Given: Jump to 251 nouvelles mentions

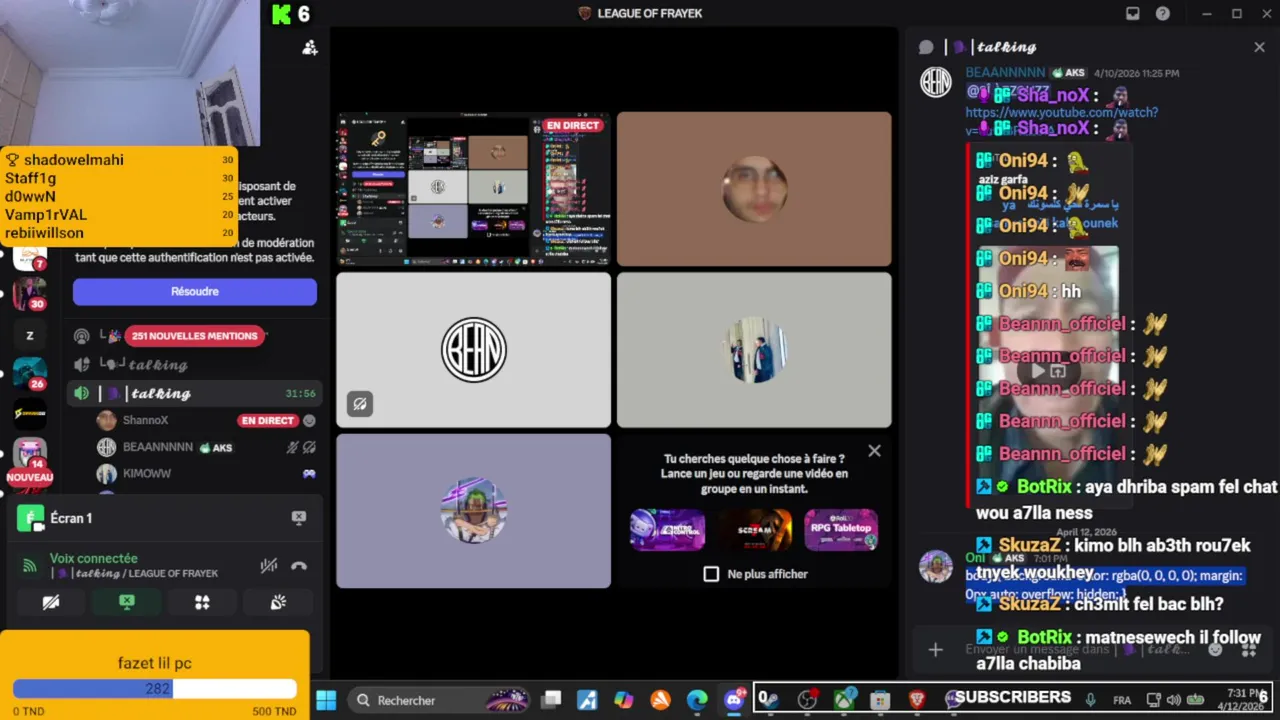Looking at the screenshot, I should [x=195, y=336].
